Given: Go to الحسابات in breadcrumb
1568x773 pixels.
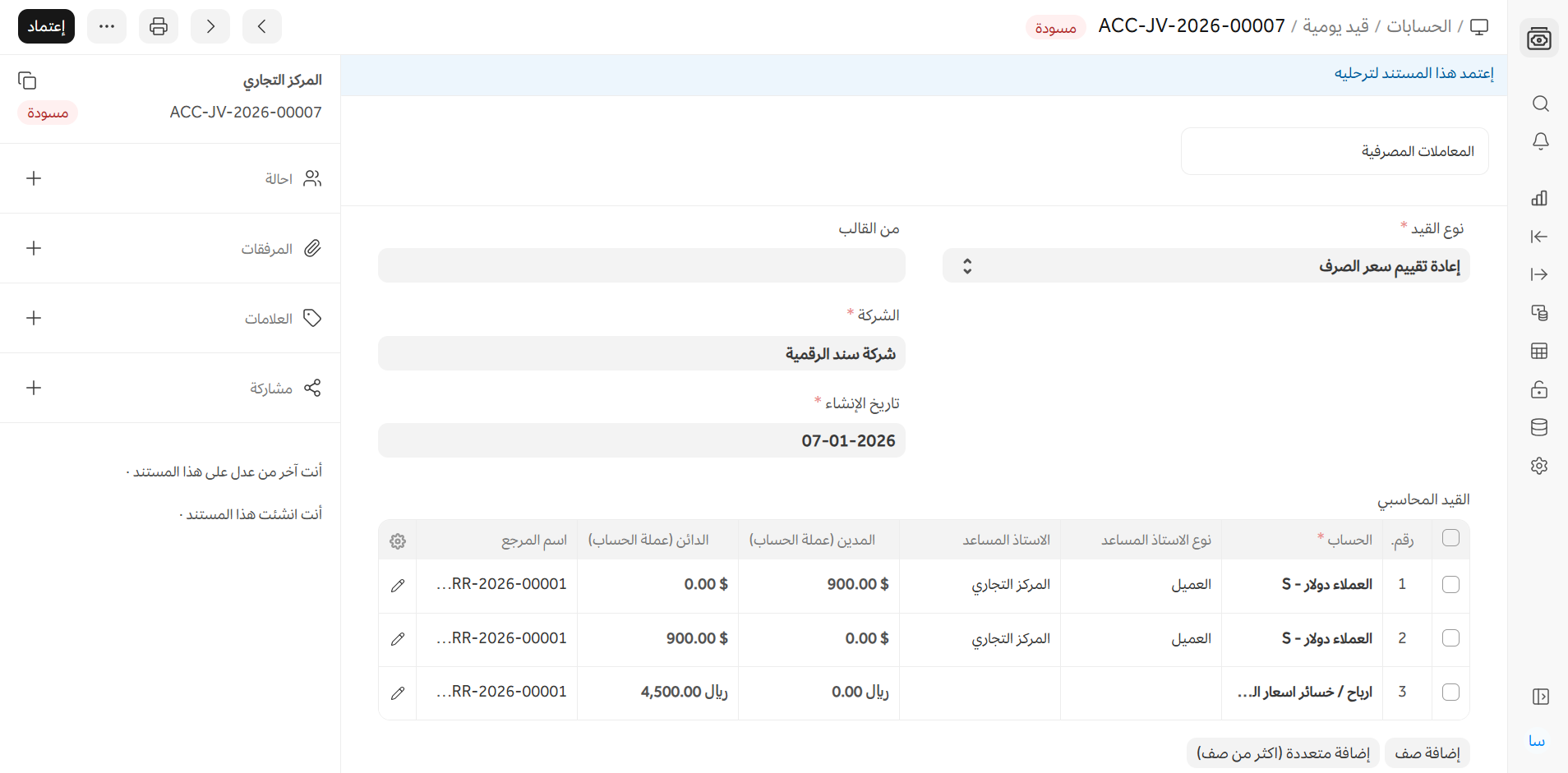Looking at the screenshot, I should tap(1418, 26).
